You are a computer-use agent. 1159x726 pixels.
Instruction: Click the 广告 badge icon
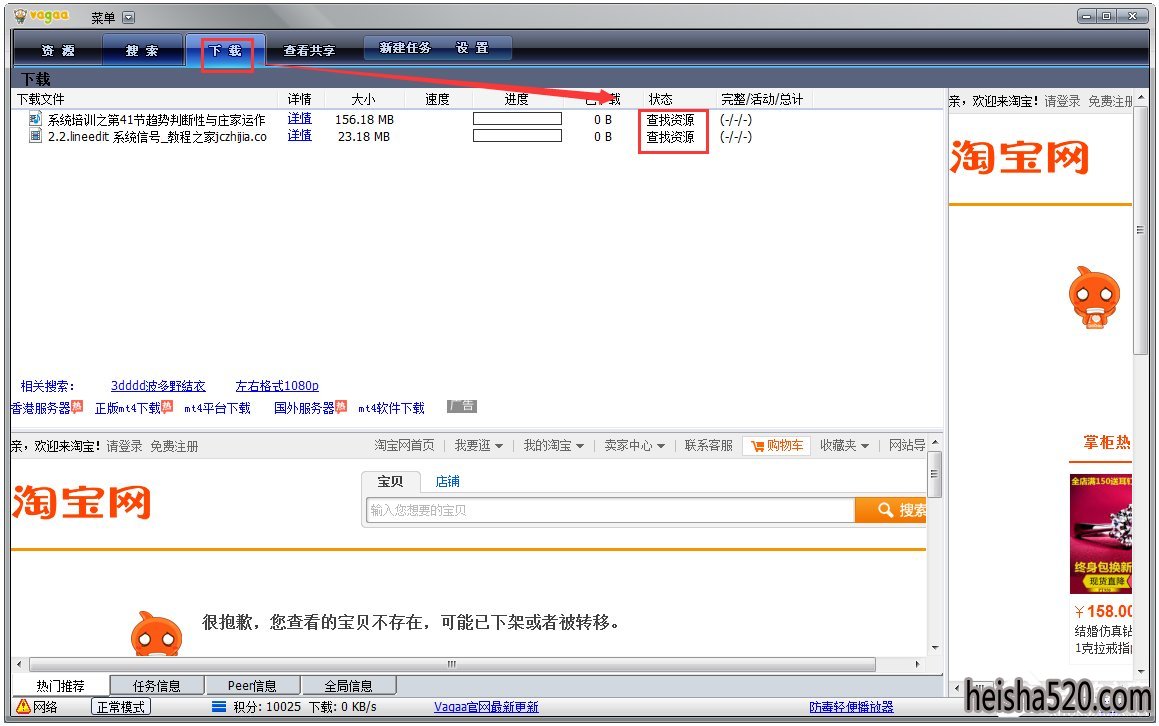(x=462, y=407)
